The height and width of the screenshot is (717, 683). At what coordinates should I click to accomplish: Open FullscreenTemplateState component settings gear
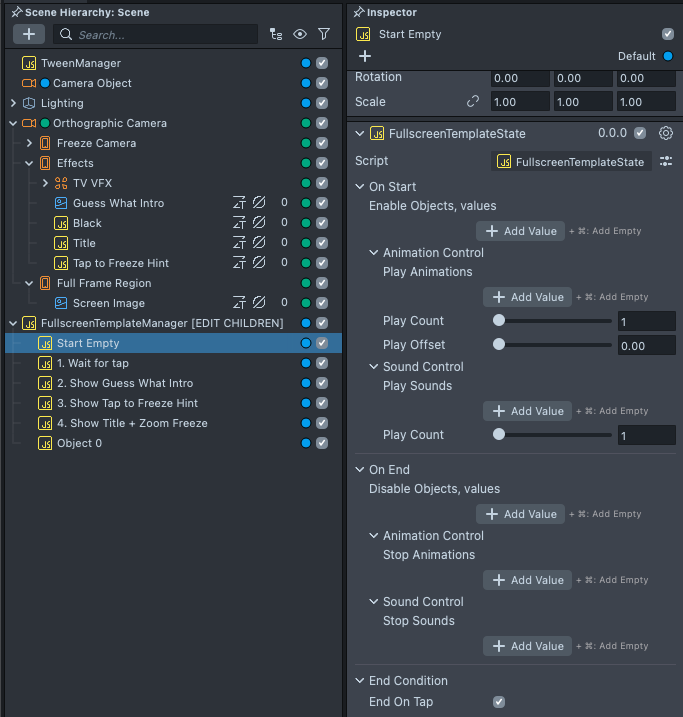(666, 133)
